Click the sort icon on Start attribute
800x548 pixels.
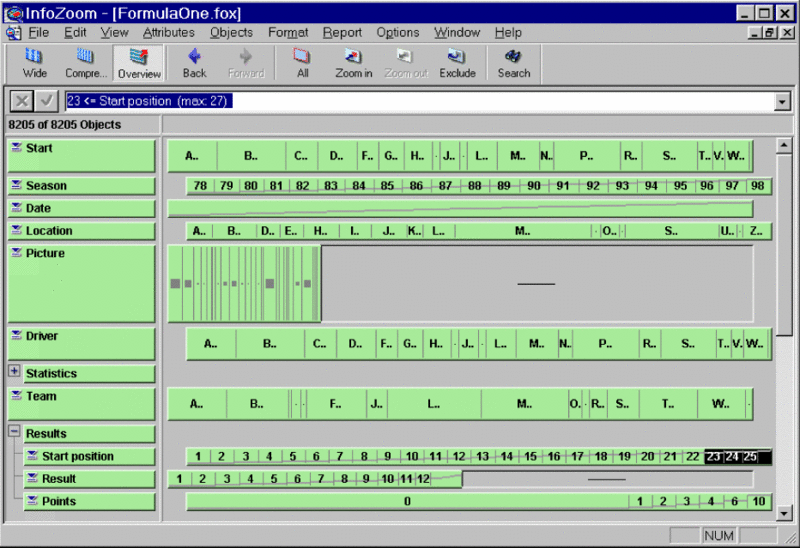(17, 147)
